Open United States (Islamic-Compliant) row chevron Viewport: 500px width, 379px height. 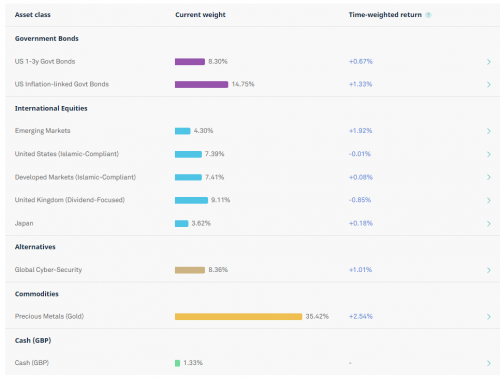(x=489, y=154)
